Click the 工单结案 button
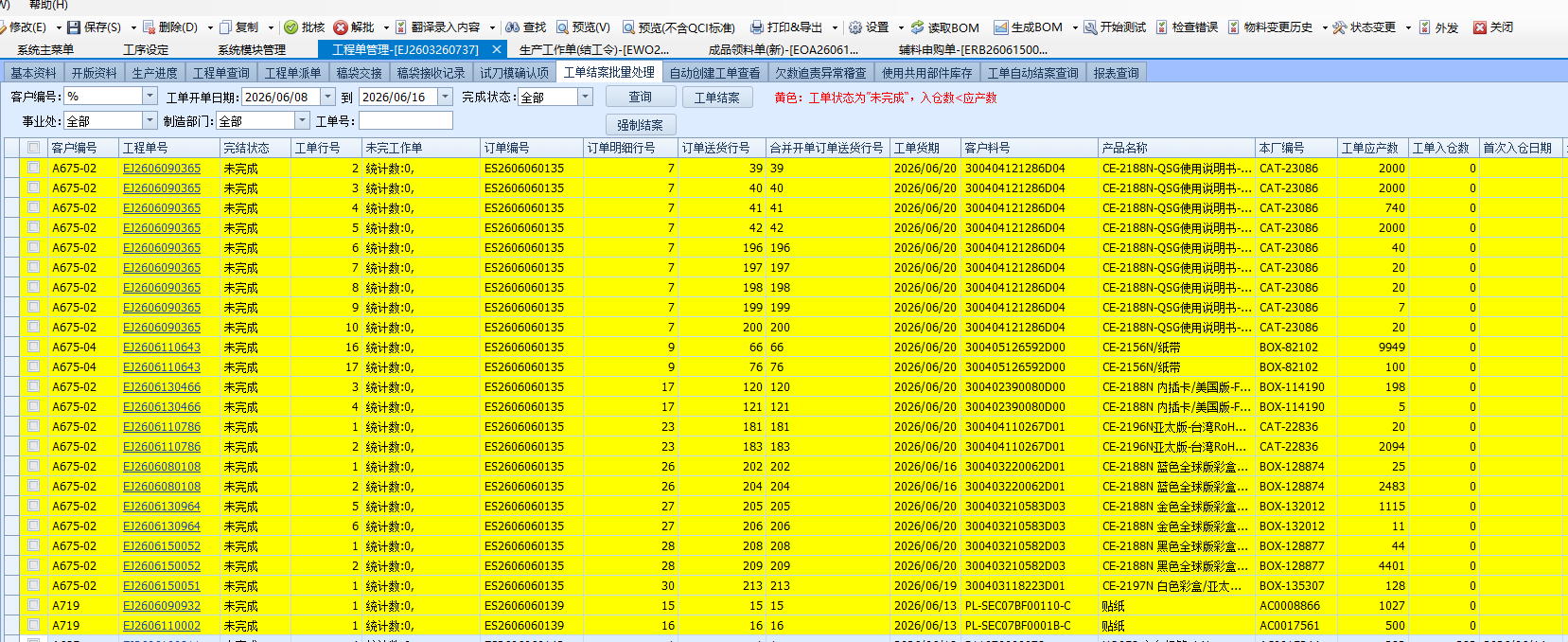 pos(717,98)
